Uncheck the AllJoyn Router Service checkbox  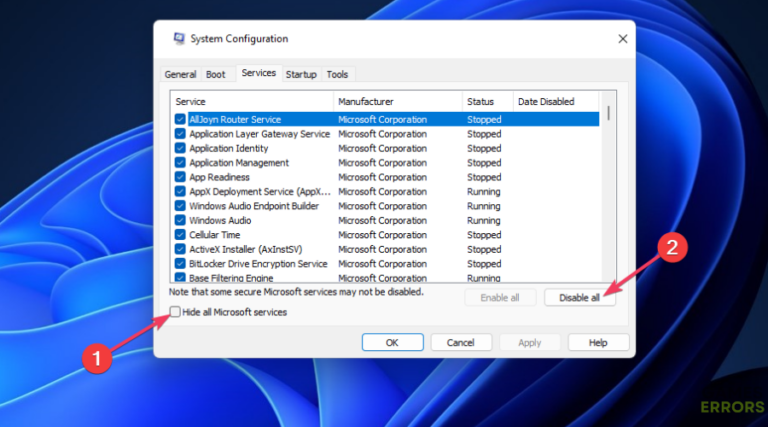pyautogui.click(x=180, y=119)
